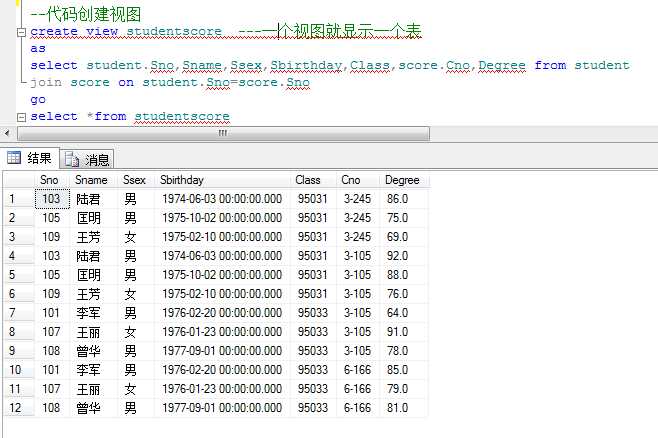Viewport: 658px width, 438px height.
Task: Select row header 3 in results
Action: pos(19,237)
